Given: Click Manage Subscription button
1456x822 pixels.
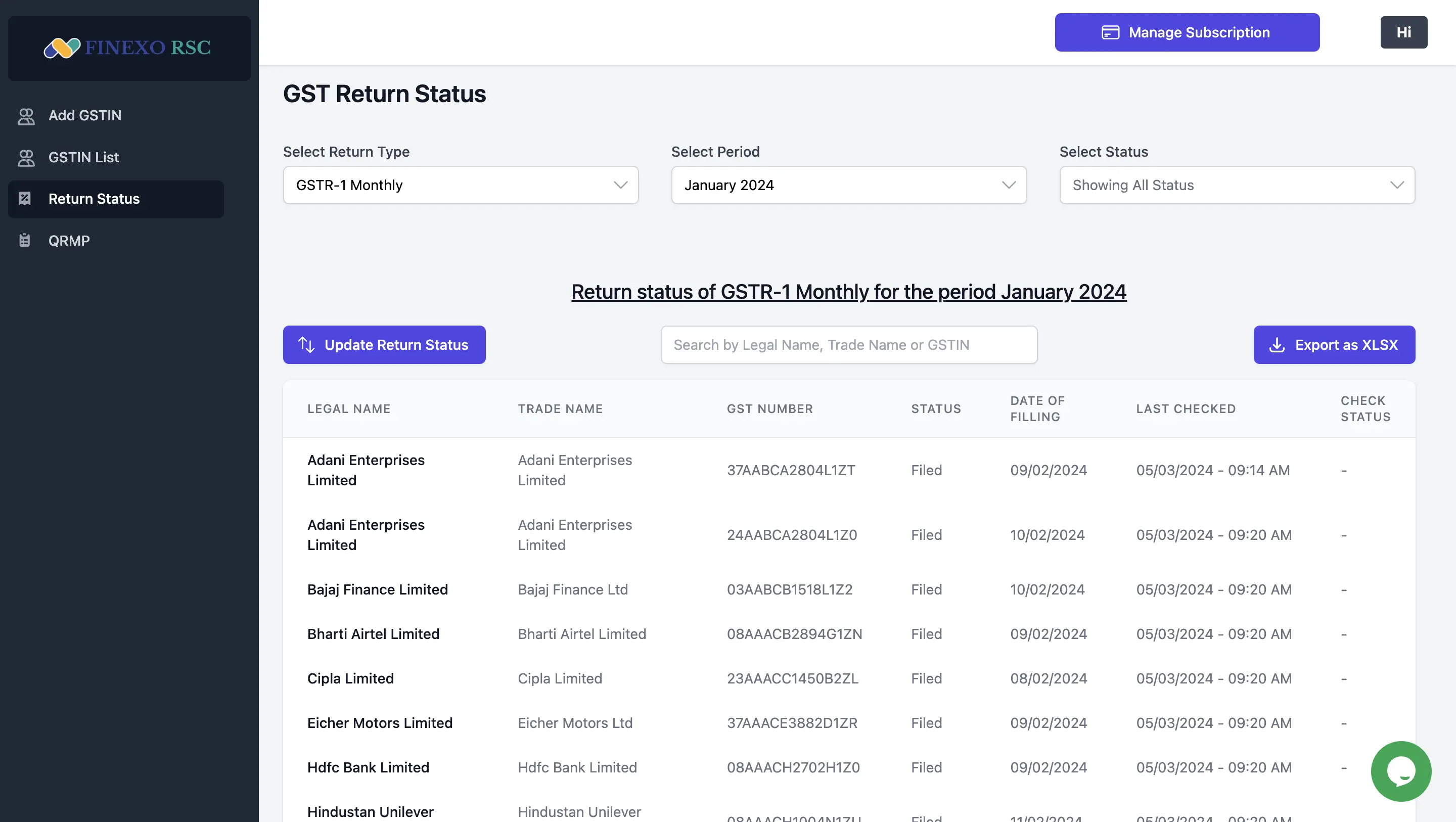Looking at the screenshot, I should [x=1187, y=33].
